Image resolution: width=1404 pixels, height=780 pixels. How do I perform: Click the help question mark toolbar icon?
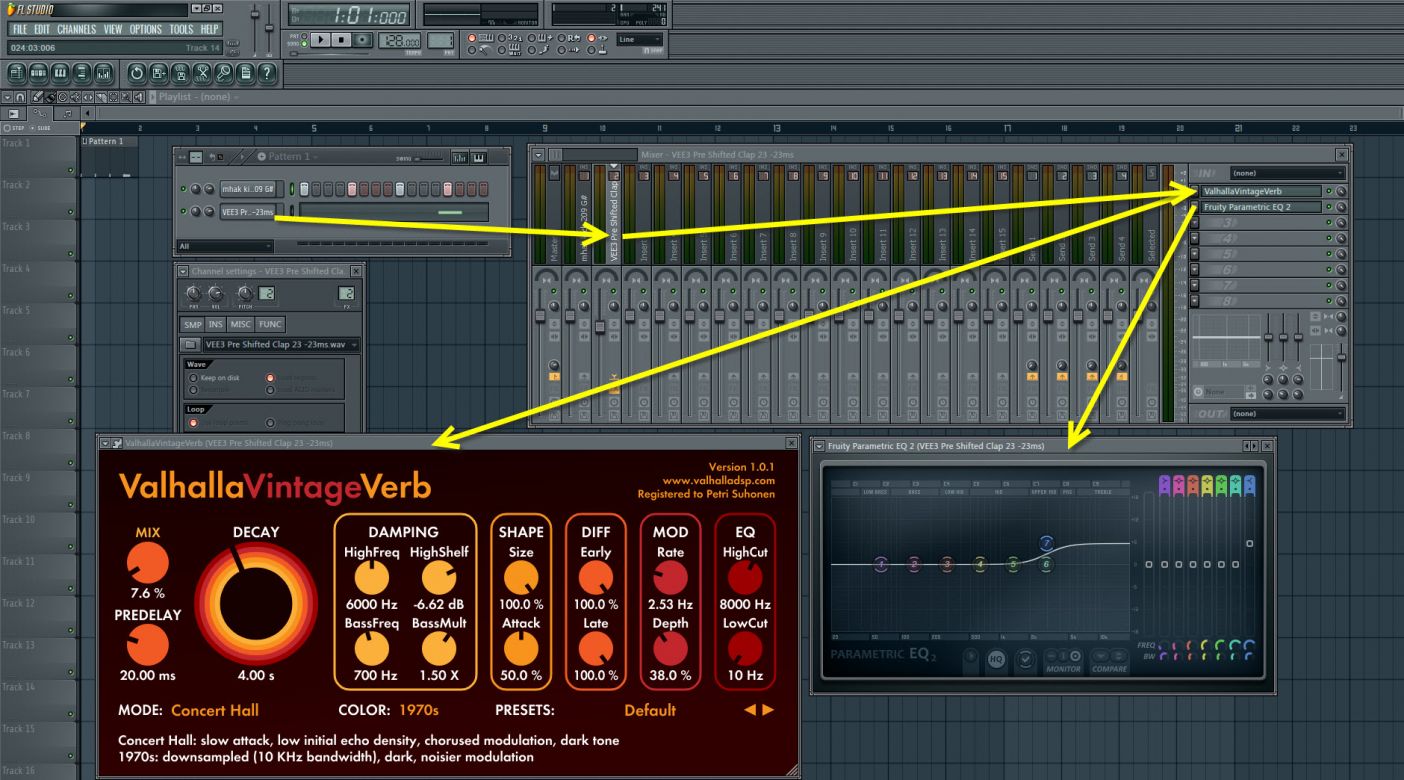tap(267, 73)
